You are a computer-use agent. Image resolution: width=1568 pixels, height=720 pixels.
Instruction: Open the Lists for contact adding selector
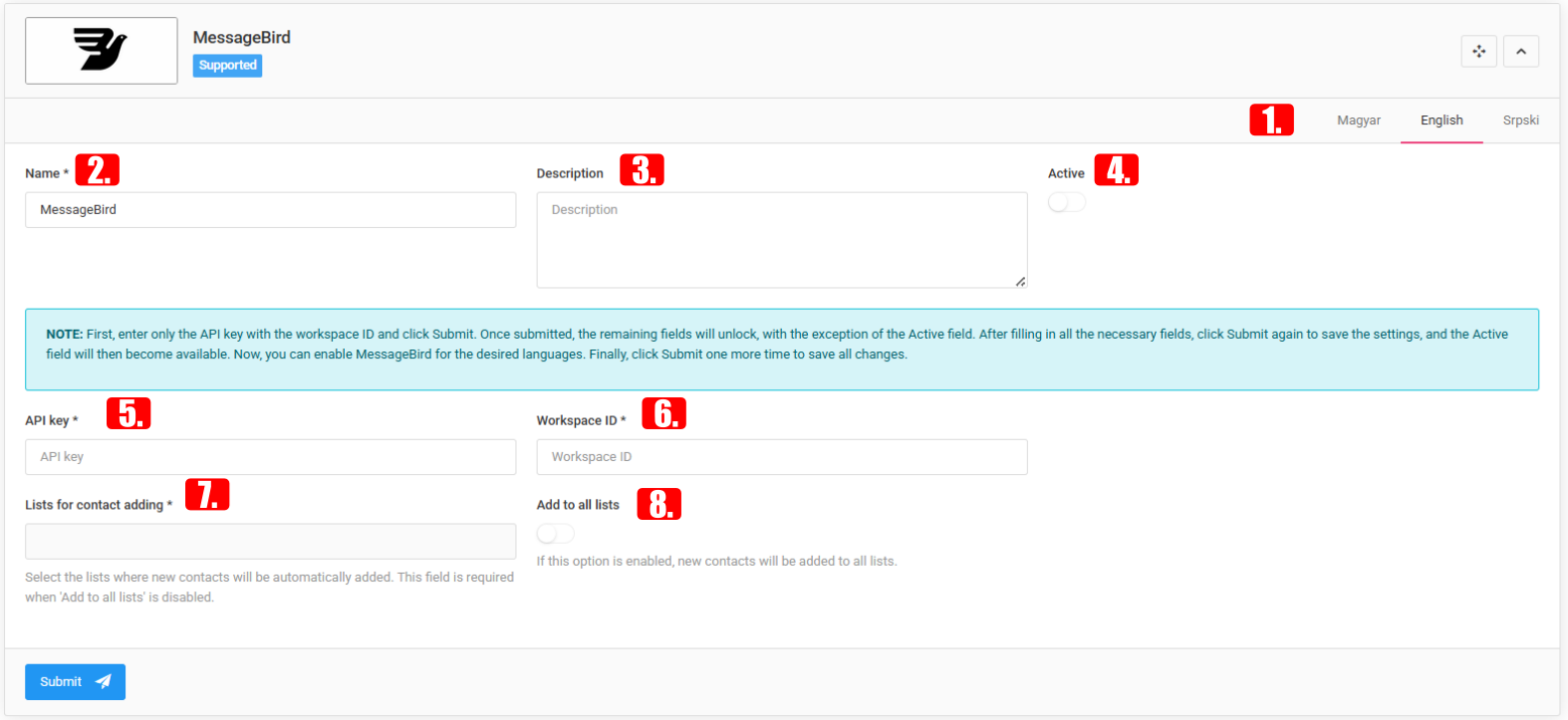click(x=271, y=542)
